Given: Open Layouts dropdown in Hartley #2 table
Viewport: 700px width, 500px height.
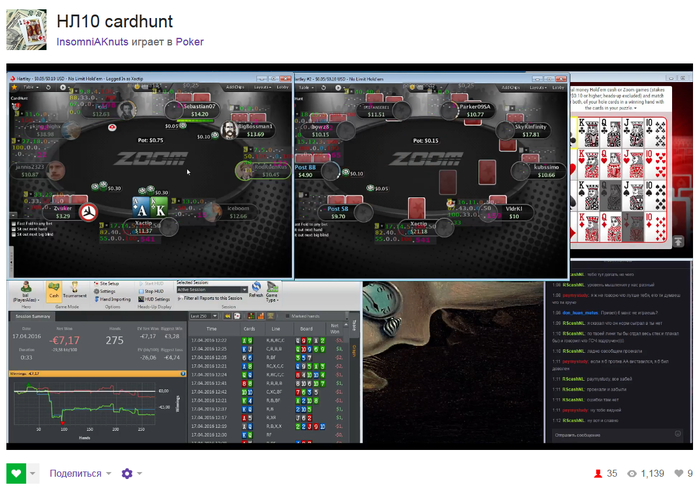Looking at the screenshot, I should click(x=538, y=88).
